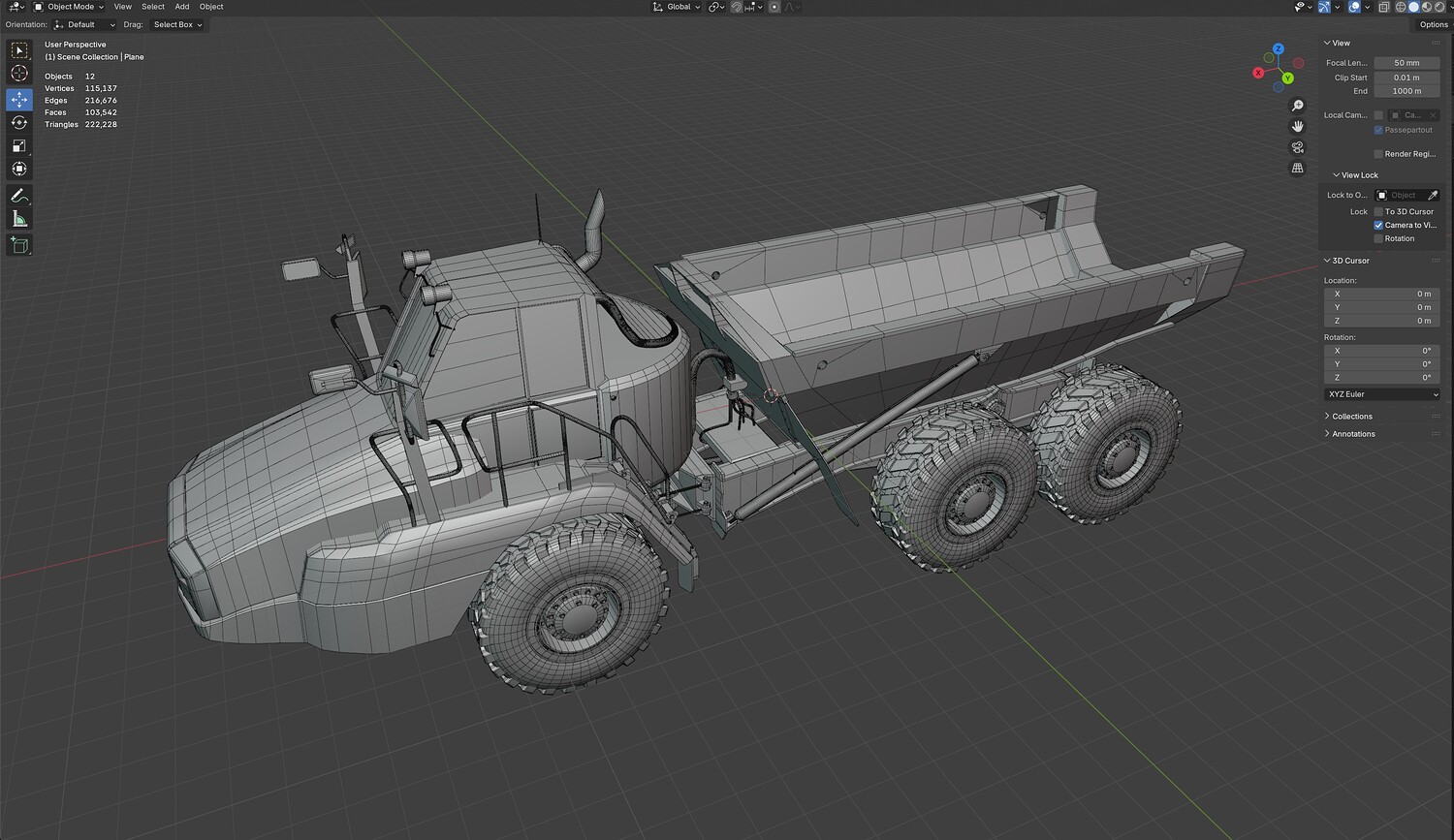
Task: Open the Object Mode dropdown
Action: (x=69, y=7)
